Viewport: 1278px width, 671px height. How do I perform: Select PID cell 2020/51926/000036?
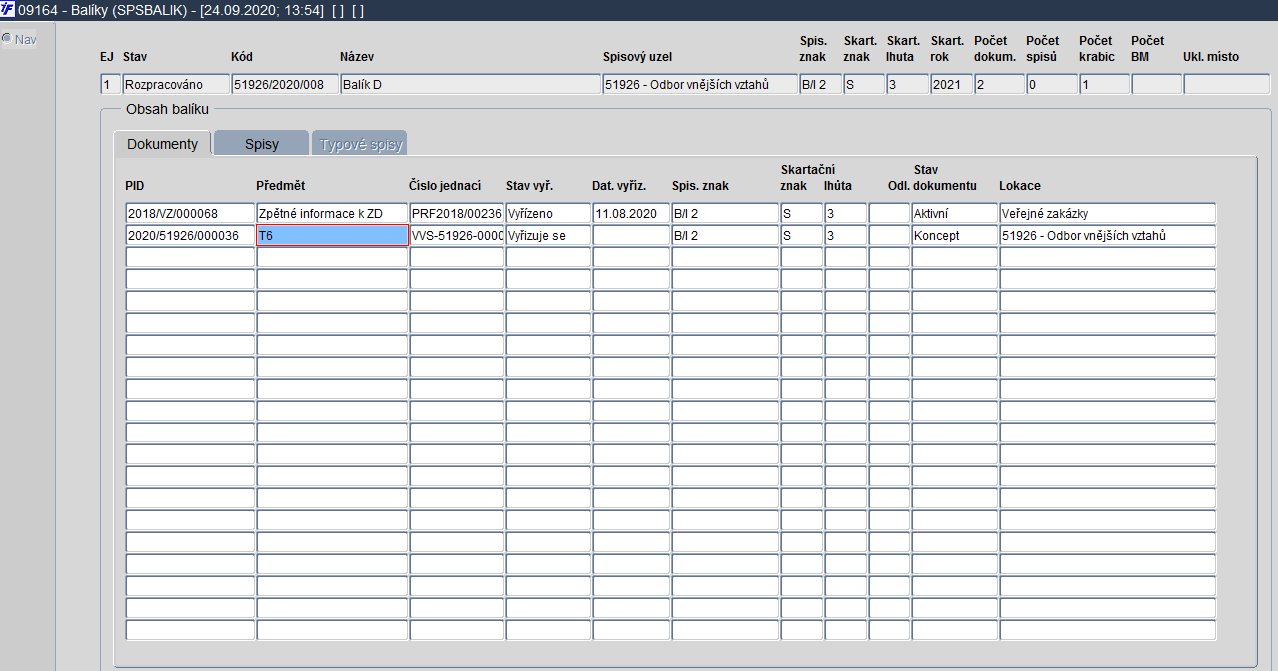click(x=190, y=235)
